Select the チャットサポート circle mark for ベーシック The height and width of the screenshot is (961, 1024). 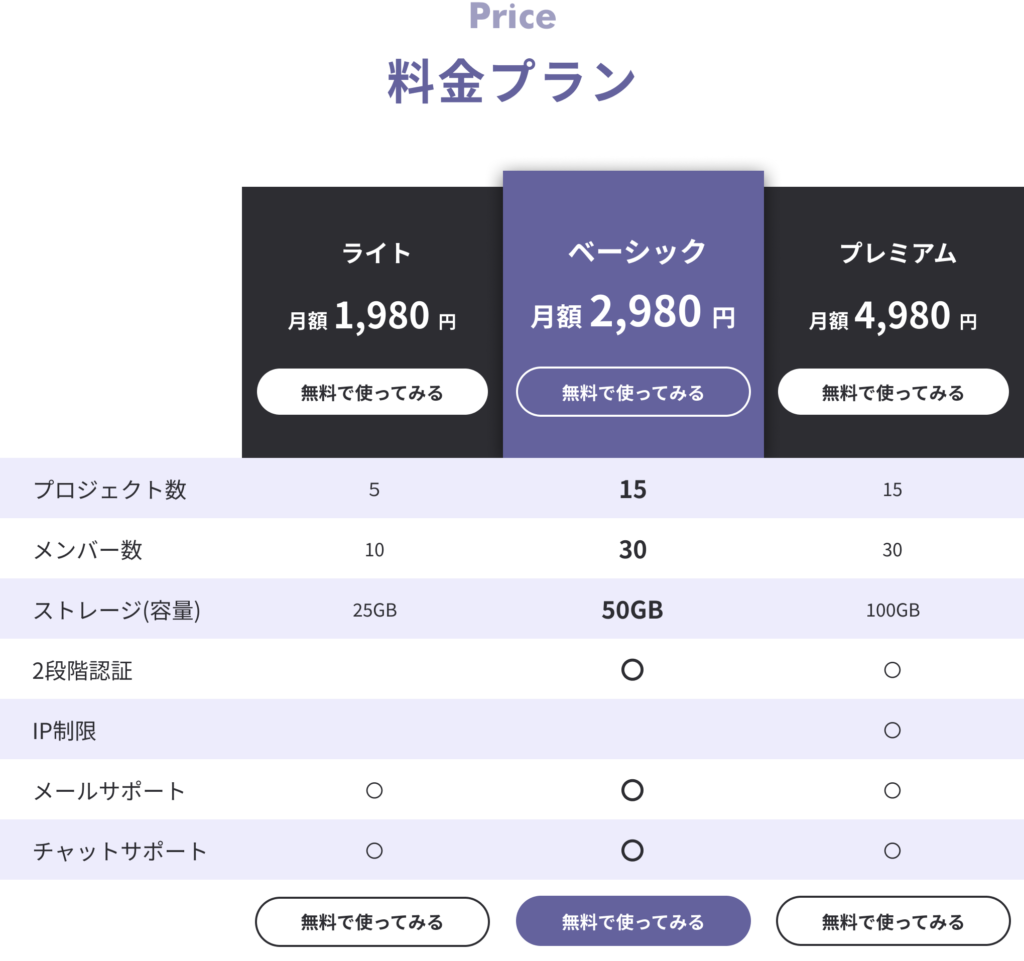click(632, 851)
